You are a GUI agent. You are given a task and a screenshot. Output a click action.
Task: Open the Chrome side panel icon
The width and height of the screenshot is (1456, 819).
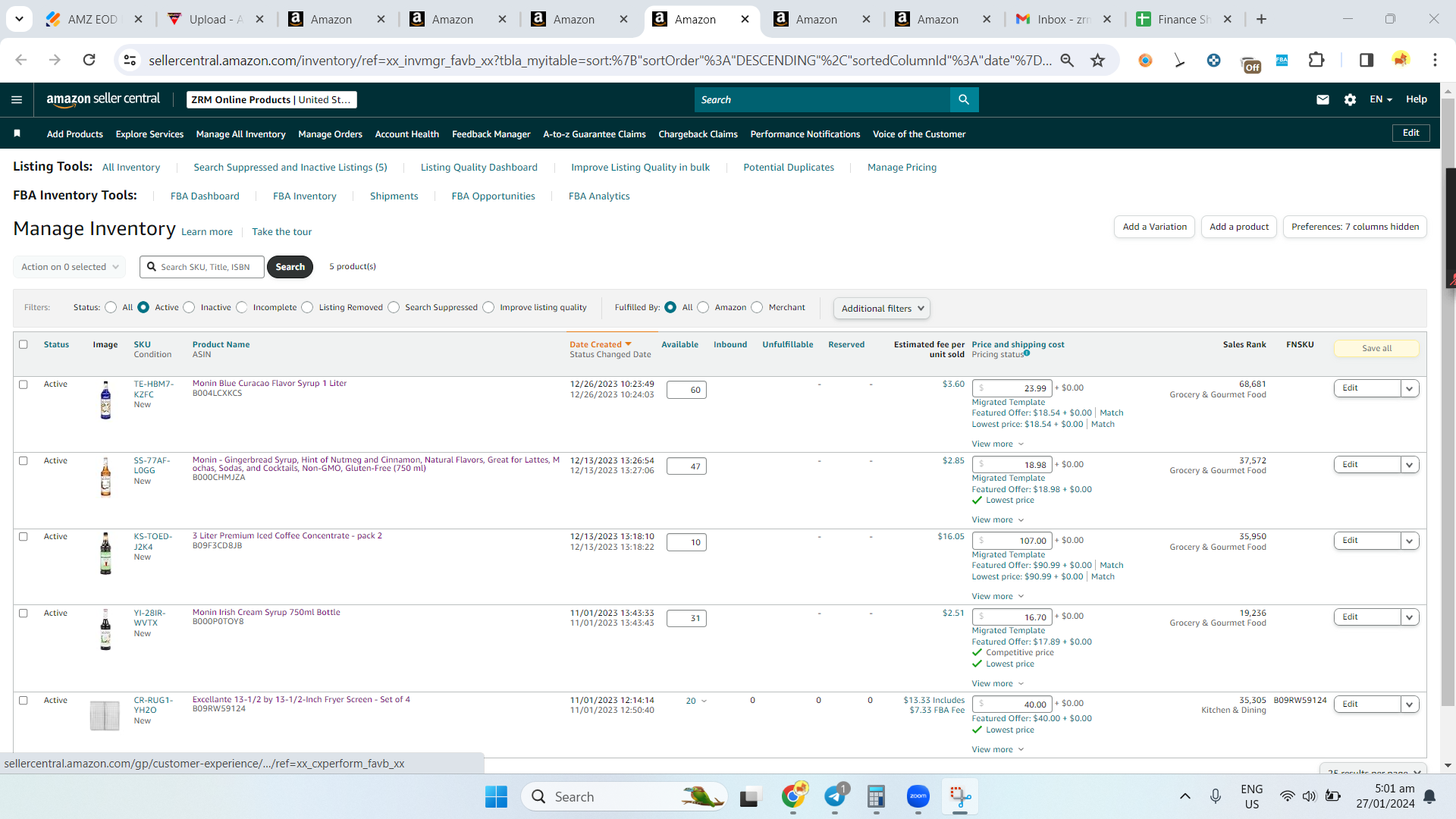click(1367, 60)
